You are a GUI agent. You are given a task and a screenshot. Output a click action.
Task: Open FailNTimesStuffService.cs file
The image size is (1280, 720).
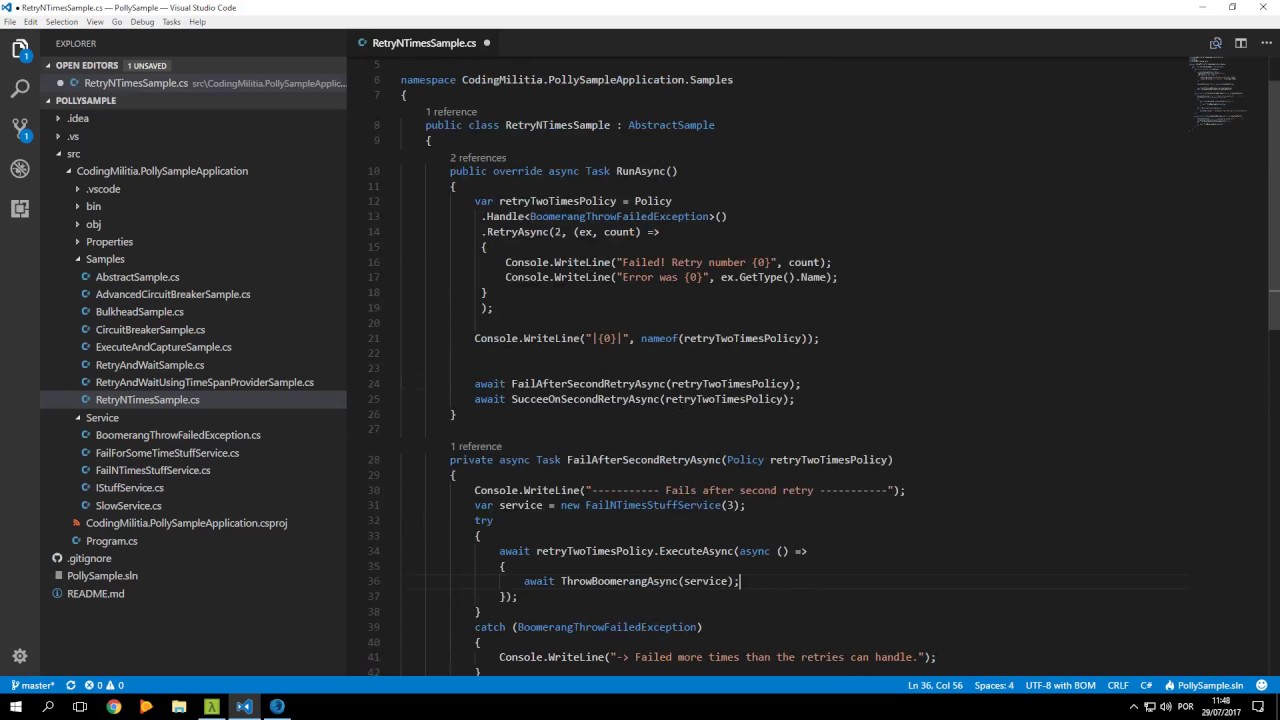point(153,470)
